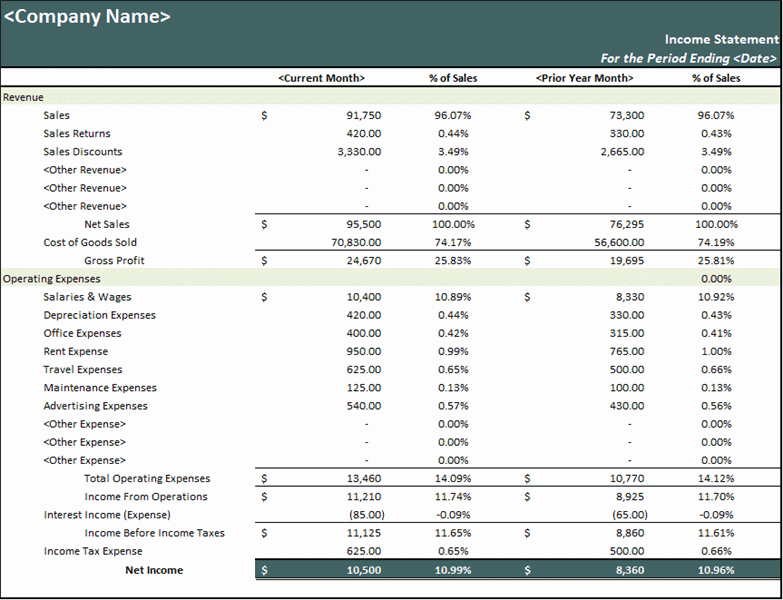783x600 pixels.
Task: Click Income From Operations value 11,210
Action: click(x=364, y=497)
